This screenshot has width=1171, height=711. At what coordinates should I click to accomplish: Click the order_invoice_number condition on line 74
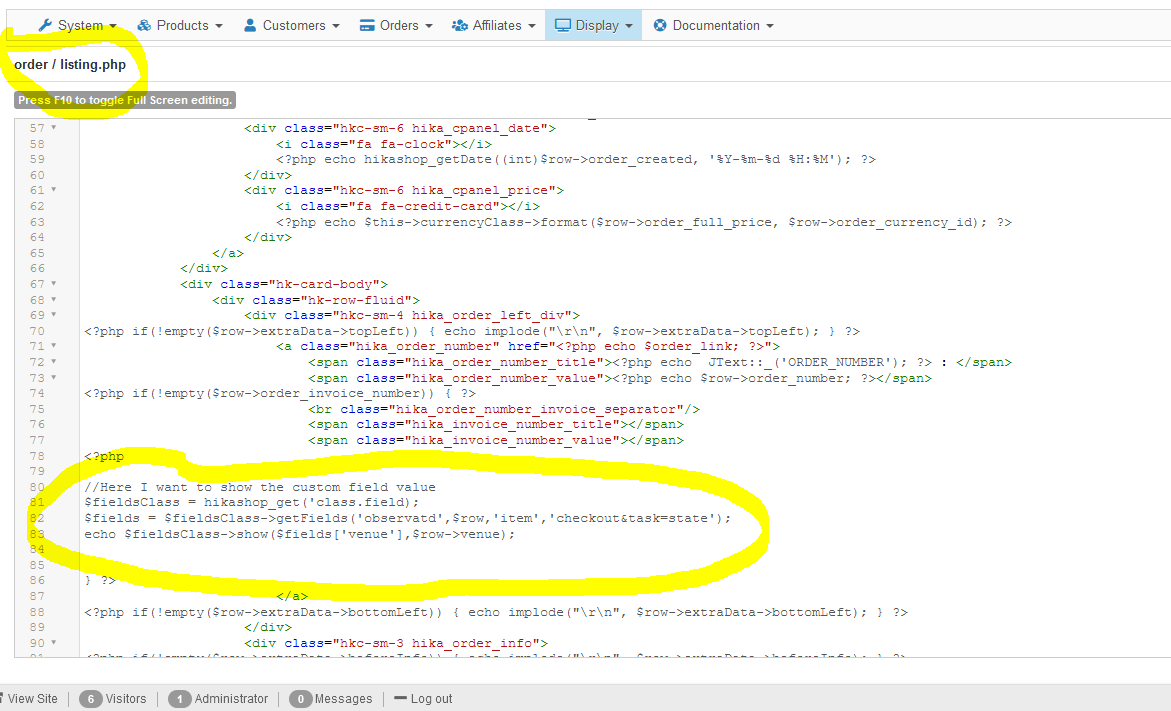point(280,394)
